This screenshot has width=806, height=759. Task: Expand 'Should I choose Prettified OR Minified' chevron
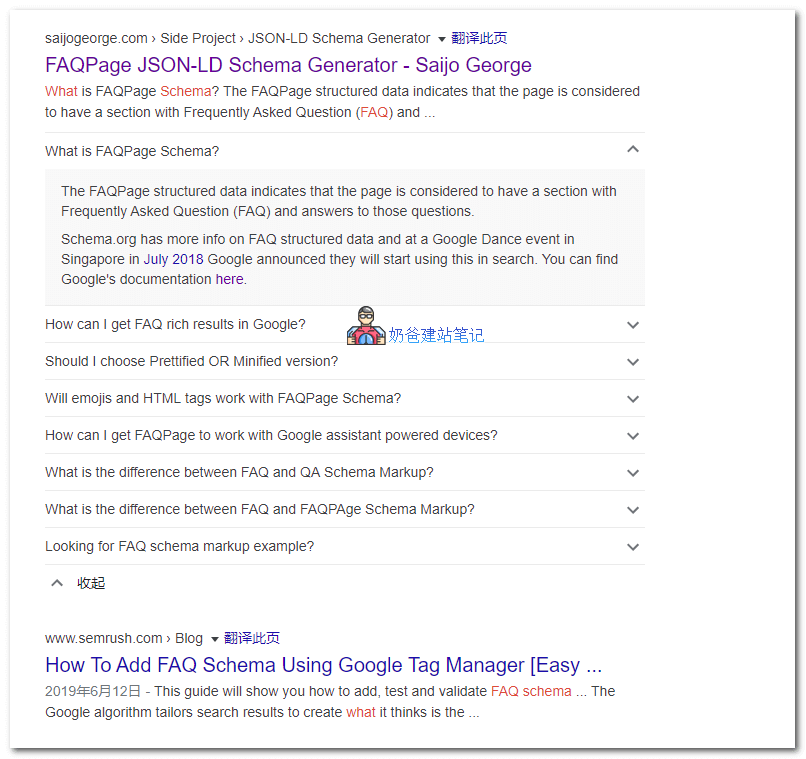tap(632, 362)
